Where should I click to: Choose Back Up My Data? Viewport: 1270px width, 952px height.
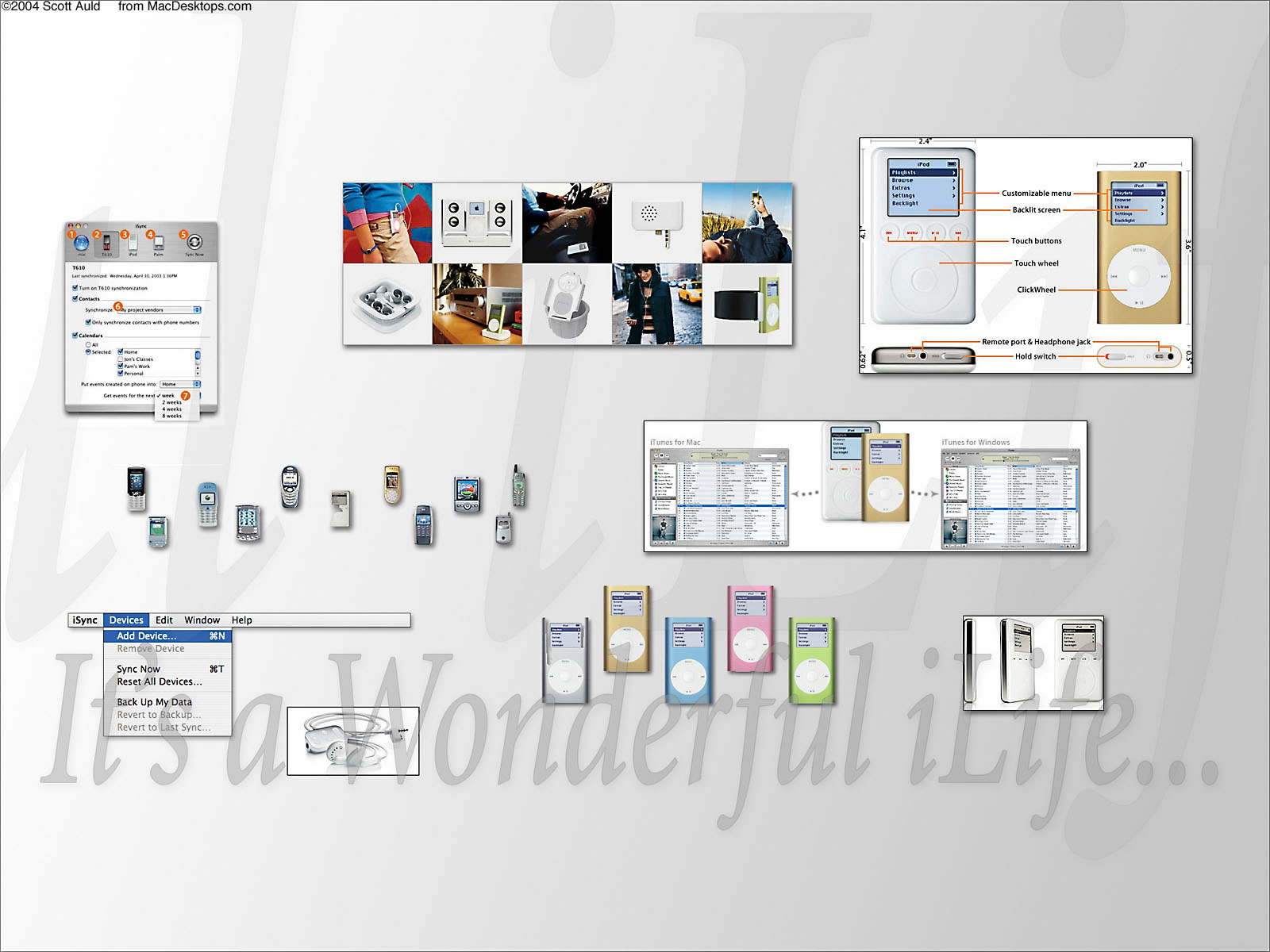pyautogui.click(x=167, y=702)
